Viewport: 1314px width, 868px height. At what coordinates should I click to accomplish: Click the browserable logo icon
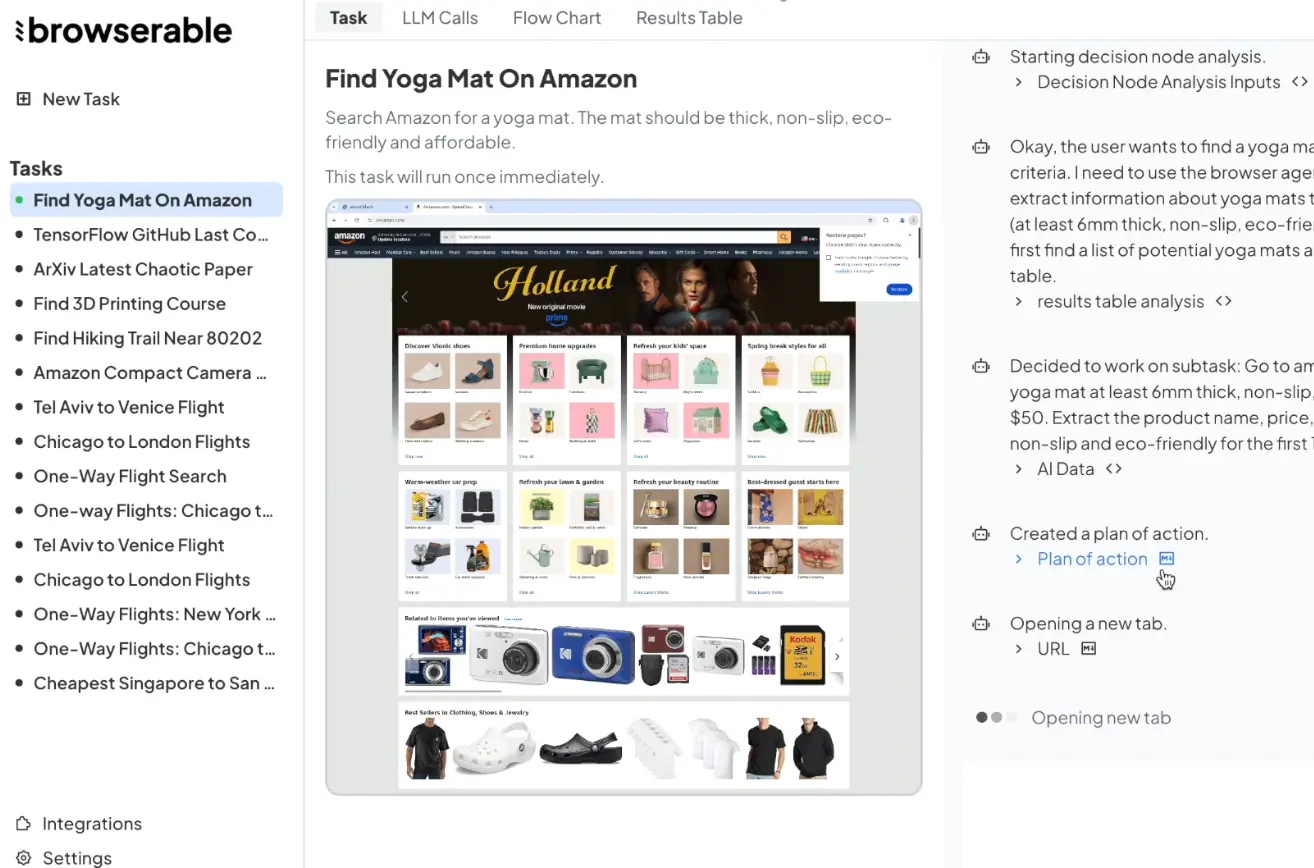(19, 30)
